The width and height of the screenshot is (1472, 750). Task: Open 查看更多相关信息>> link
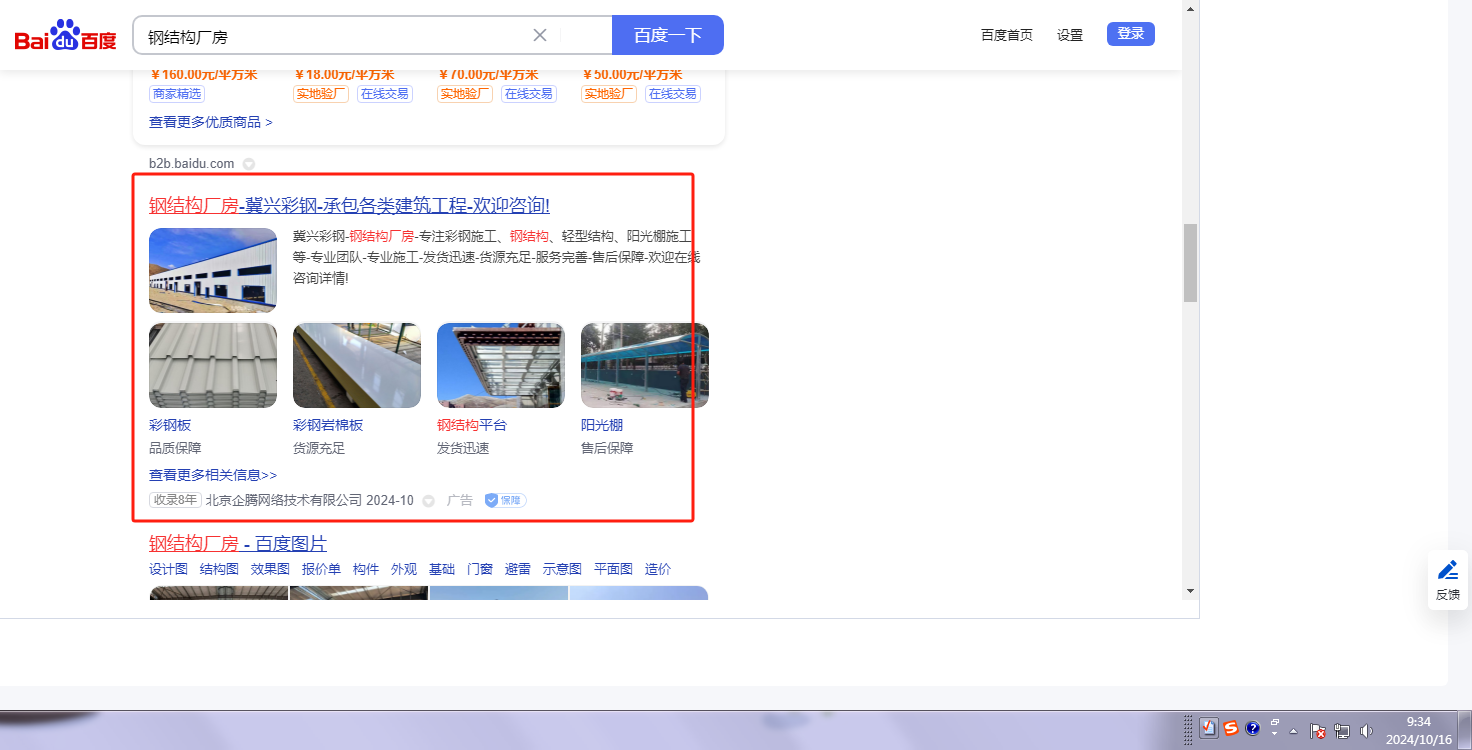pos(213,475)
